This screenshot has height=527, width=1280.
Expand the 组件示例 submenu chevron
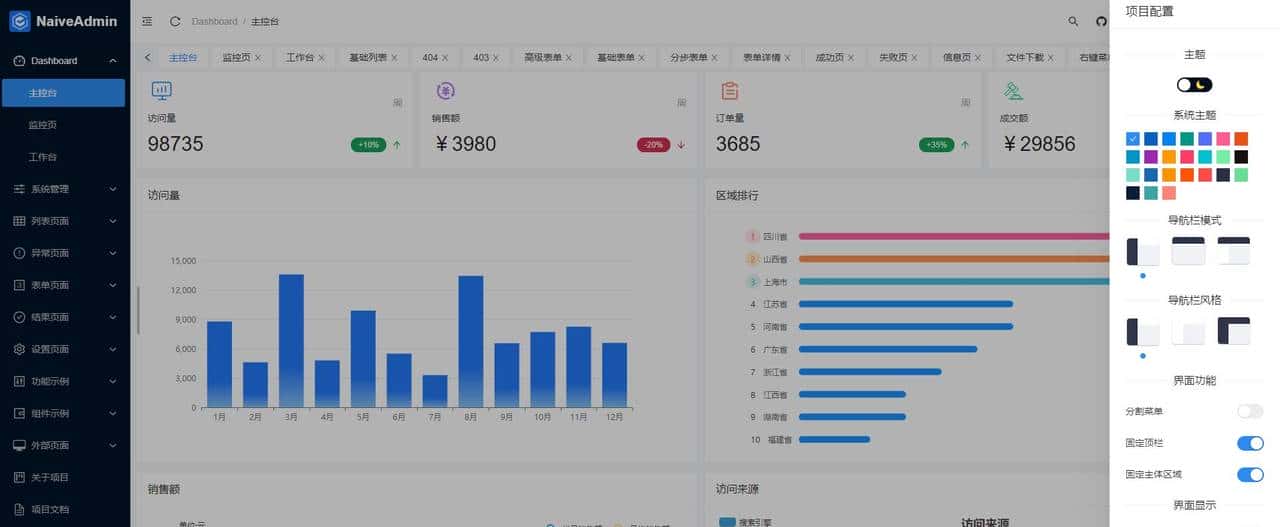[113, 413]
